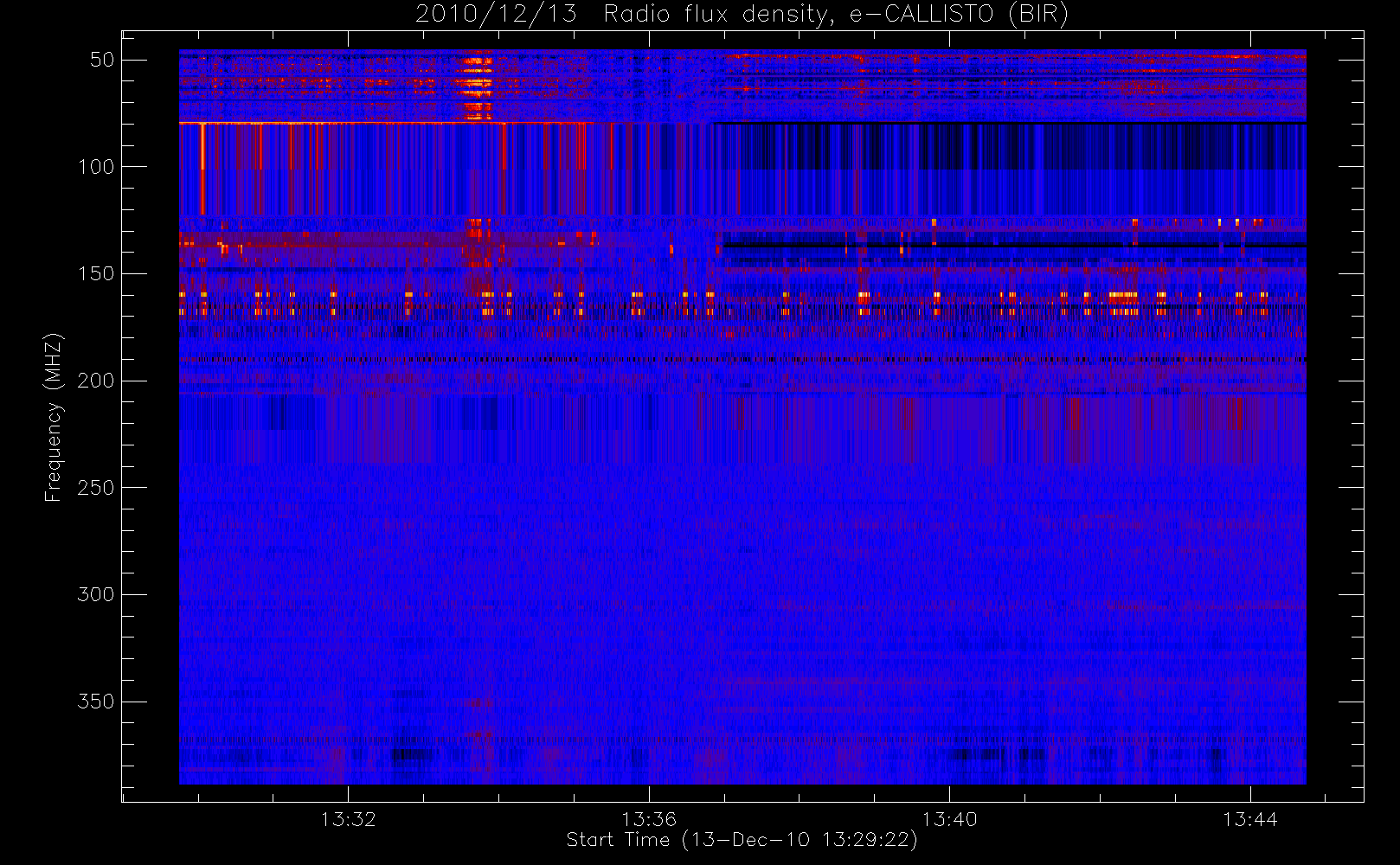The height and width of the screenshot is (865, 1400).
Task: Select the 50 frequency tick label
Action: point(102,60)
